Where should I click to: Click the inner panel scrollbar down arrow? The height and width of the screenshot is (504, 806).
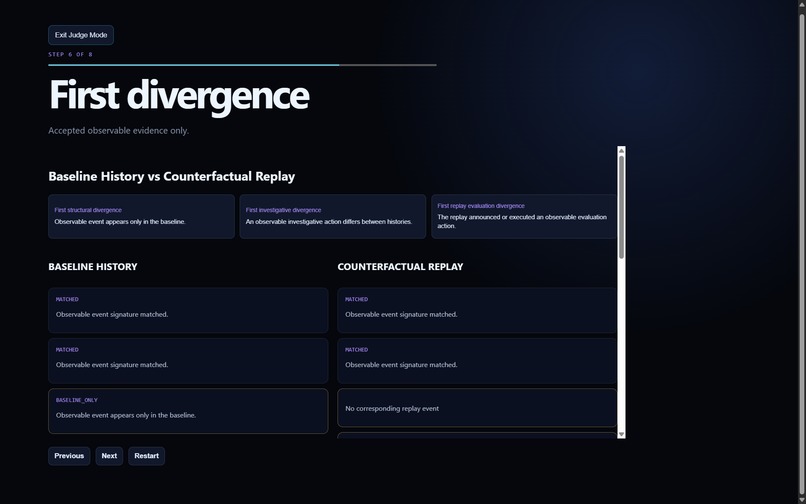(621, 435)
